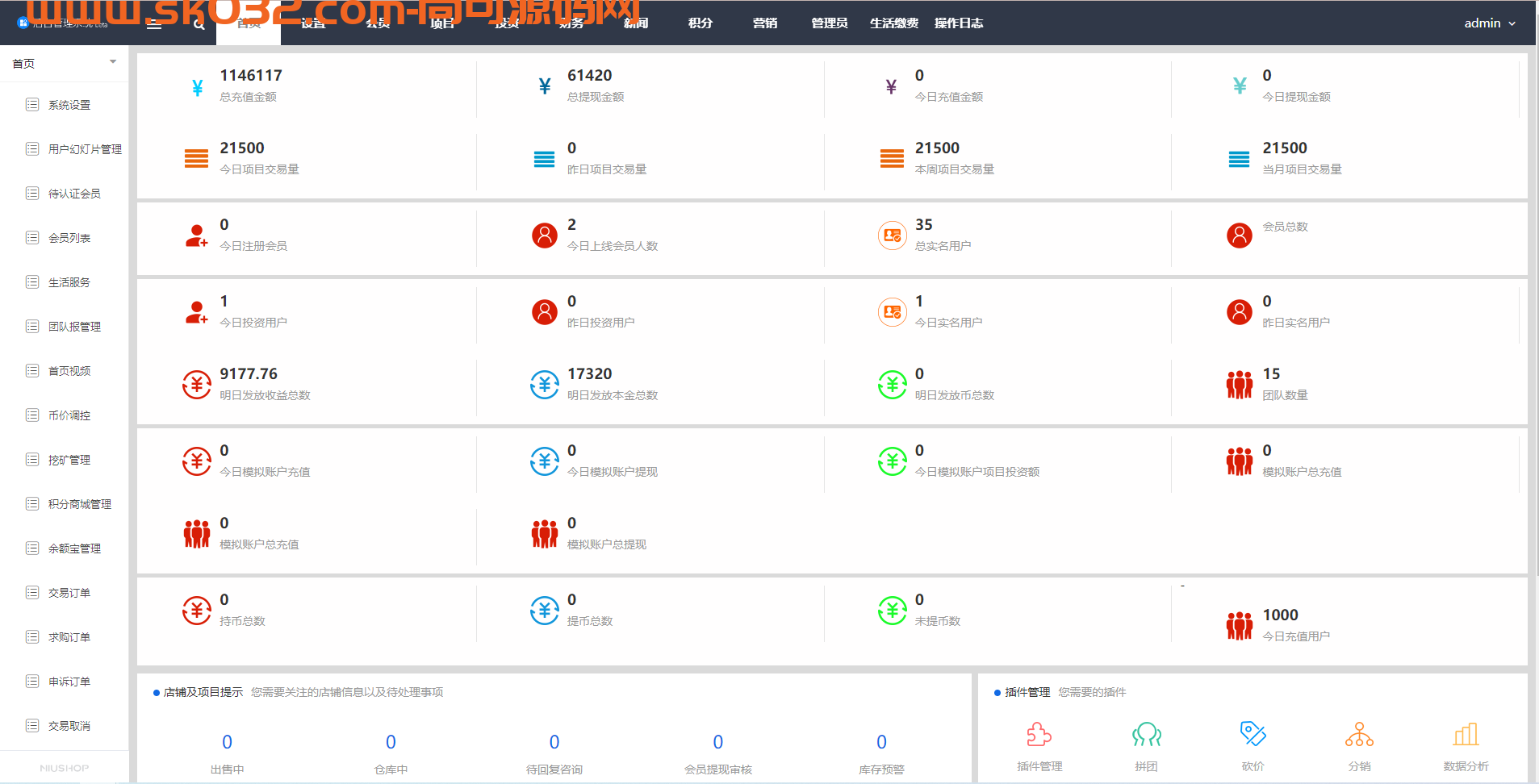Click the MIUSHOP footer text in sidebar

pos(65,768)
